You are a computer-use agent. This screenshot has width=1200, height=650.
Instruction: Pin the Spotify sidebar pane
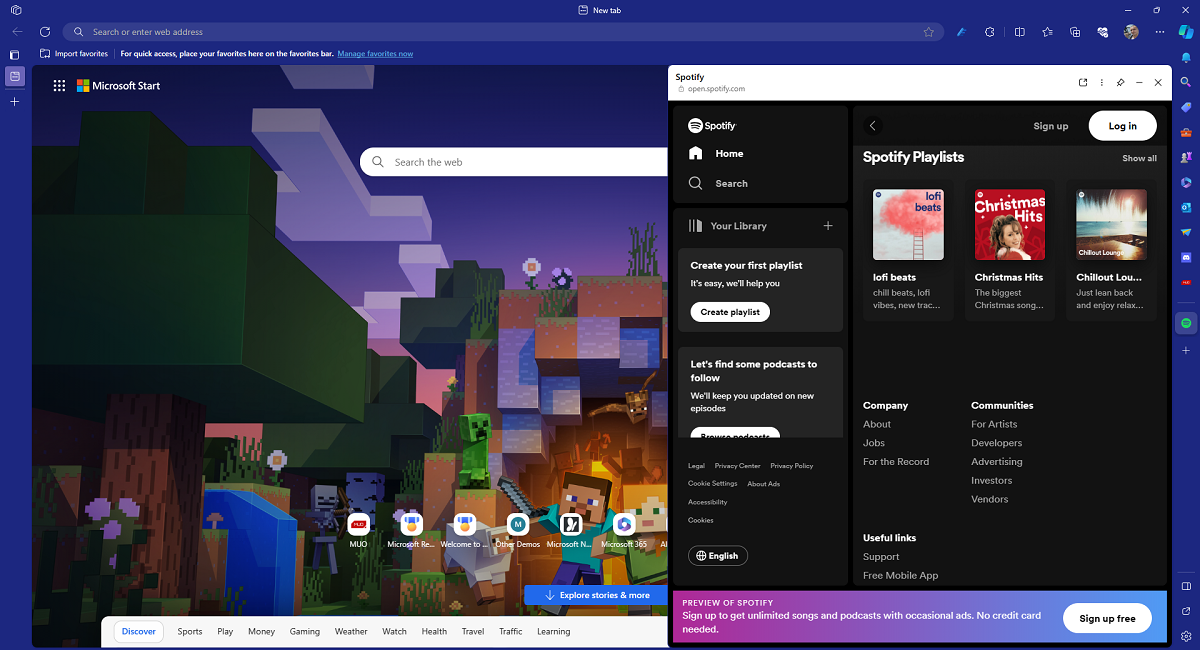1120,82
